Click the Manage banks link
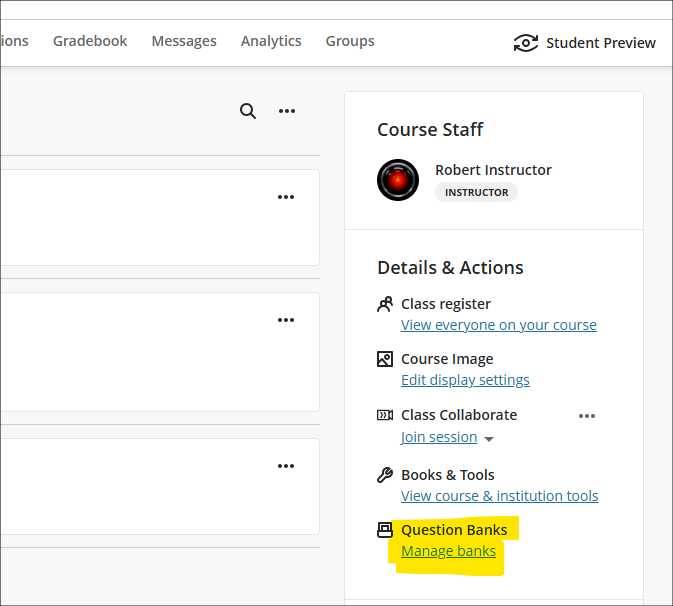Image resolution: width=673 pixels, height=606 pixels. [x=449, y=551]
